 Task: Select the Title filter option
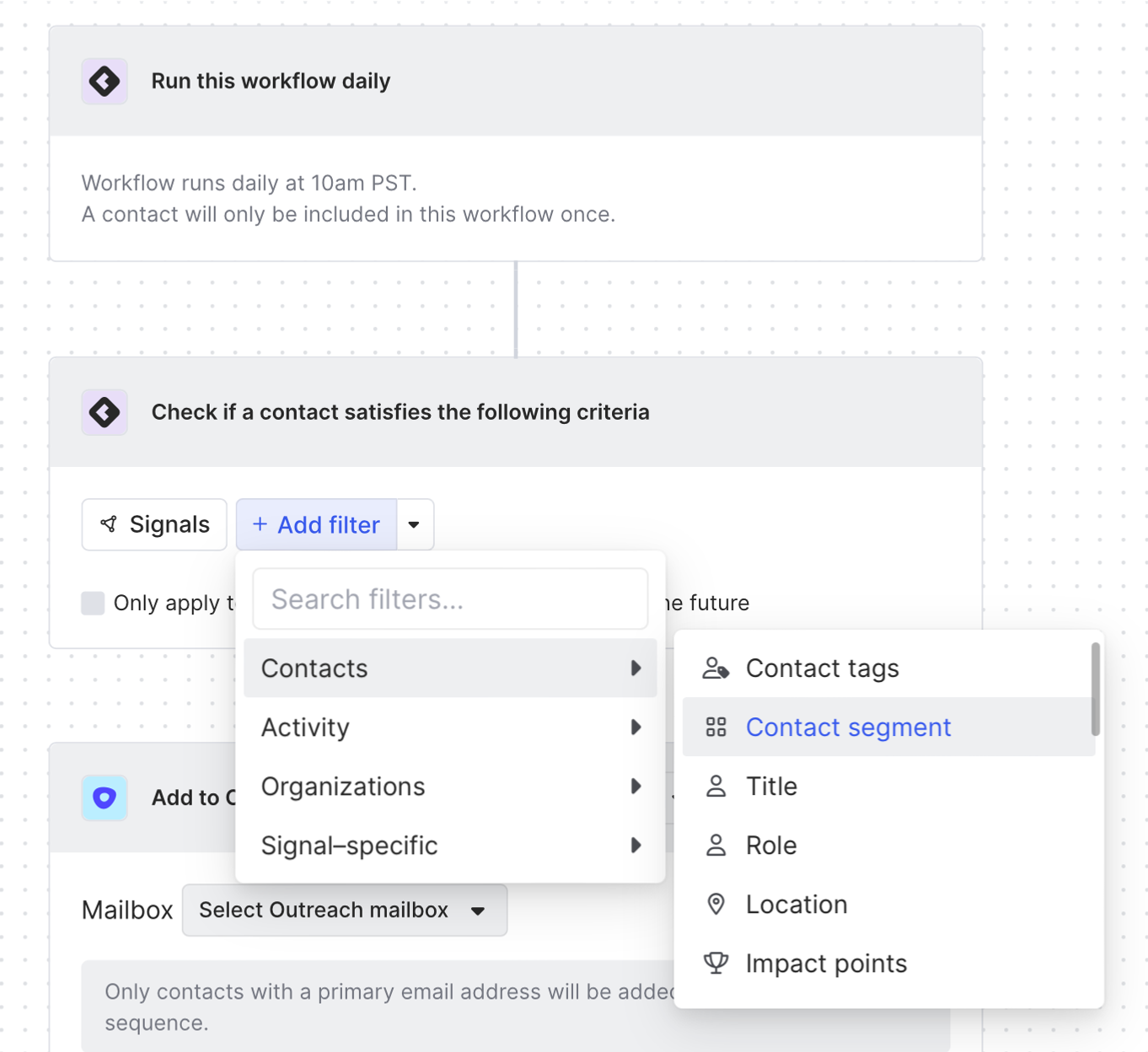click(888, 786)
